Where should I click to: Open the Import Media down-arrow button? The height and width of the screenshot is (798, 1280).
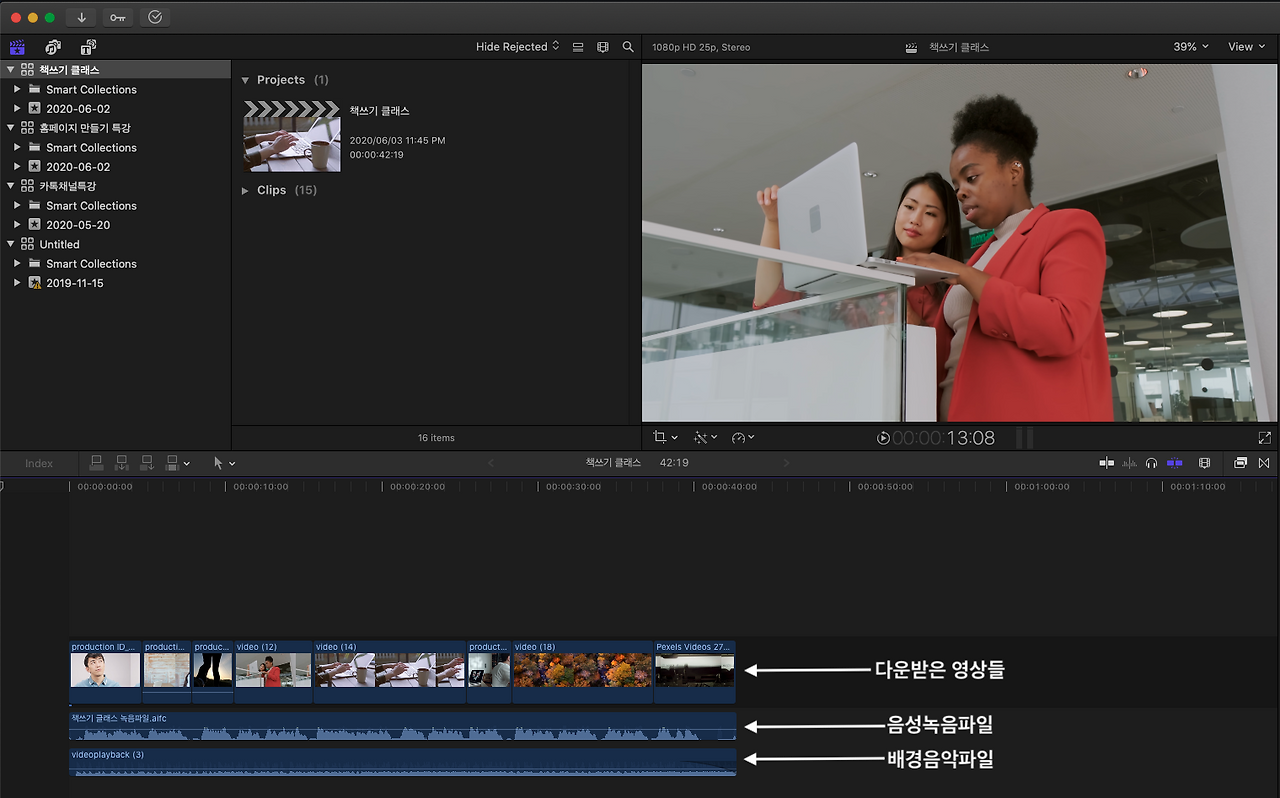(x=81, y=17)
